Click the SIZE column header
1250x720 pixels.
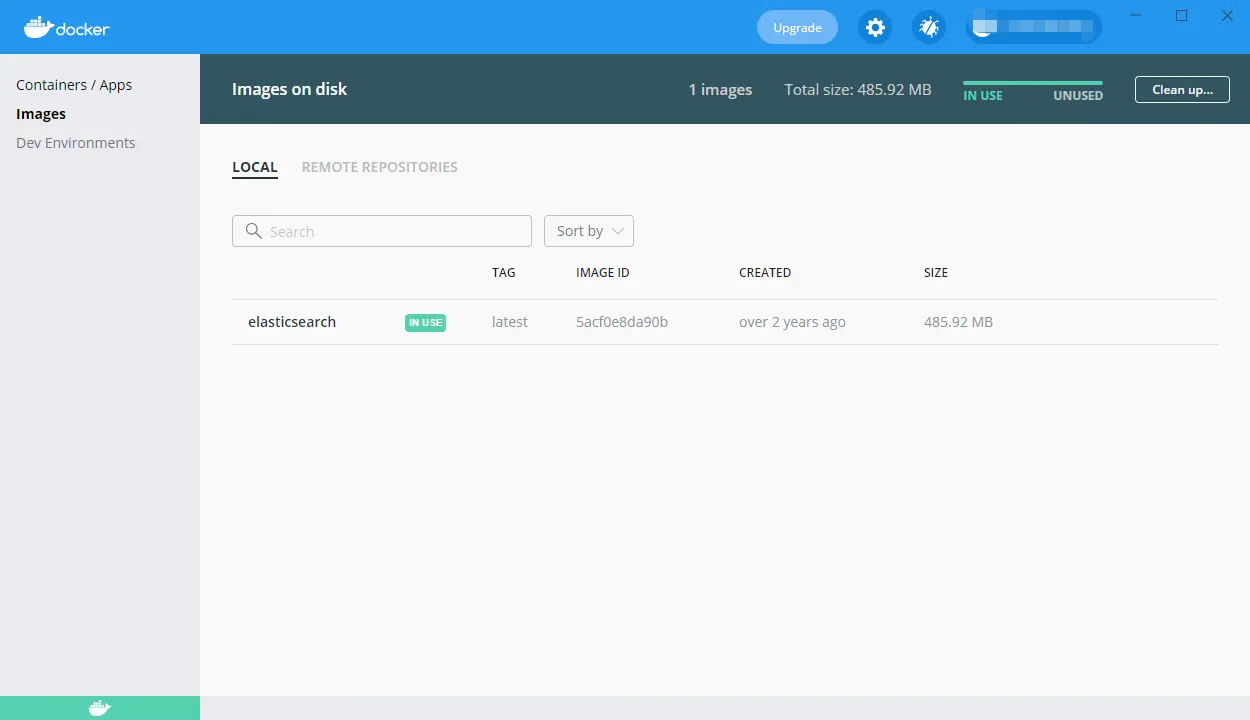(936, 272)
